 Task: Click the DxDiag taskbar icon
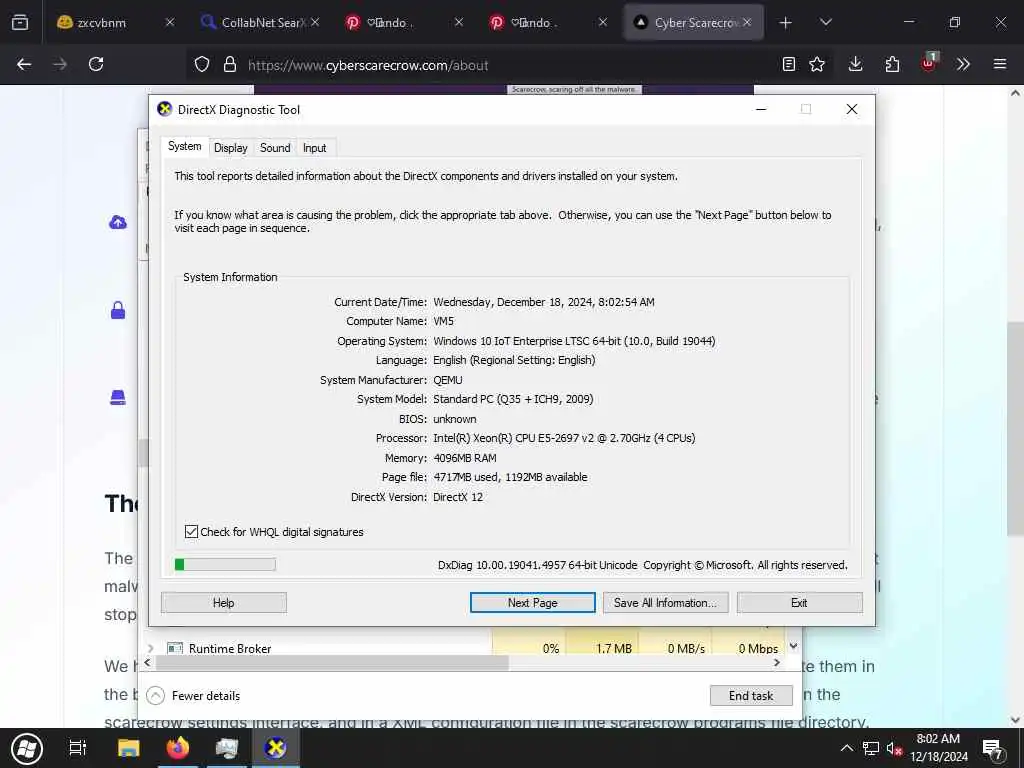tap(276, 748)
